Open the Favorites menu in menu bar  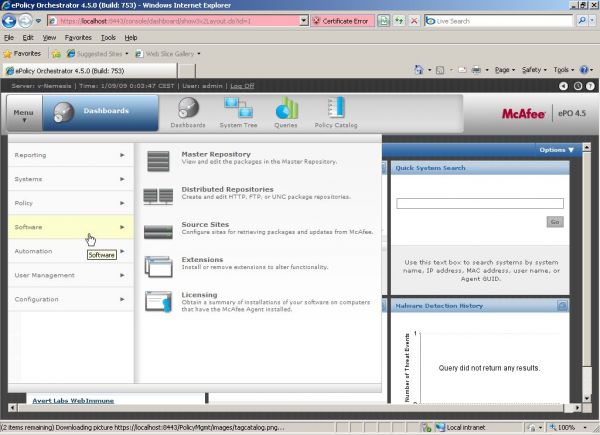(x=78, y=37)
